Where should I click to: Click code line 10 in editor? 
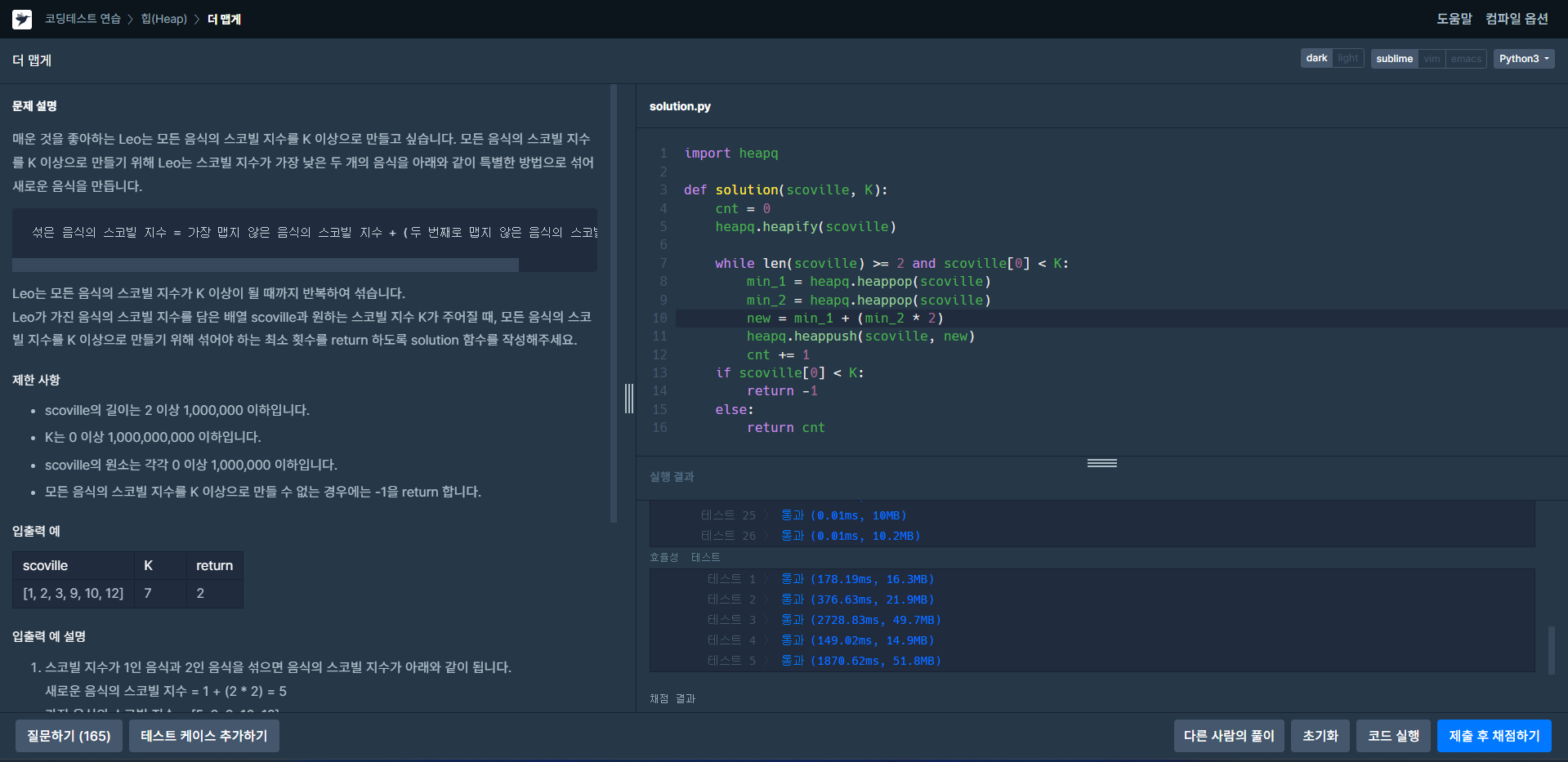tap(1121, 319)
